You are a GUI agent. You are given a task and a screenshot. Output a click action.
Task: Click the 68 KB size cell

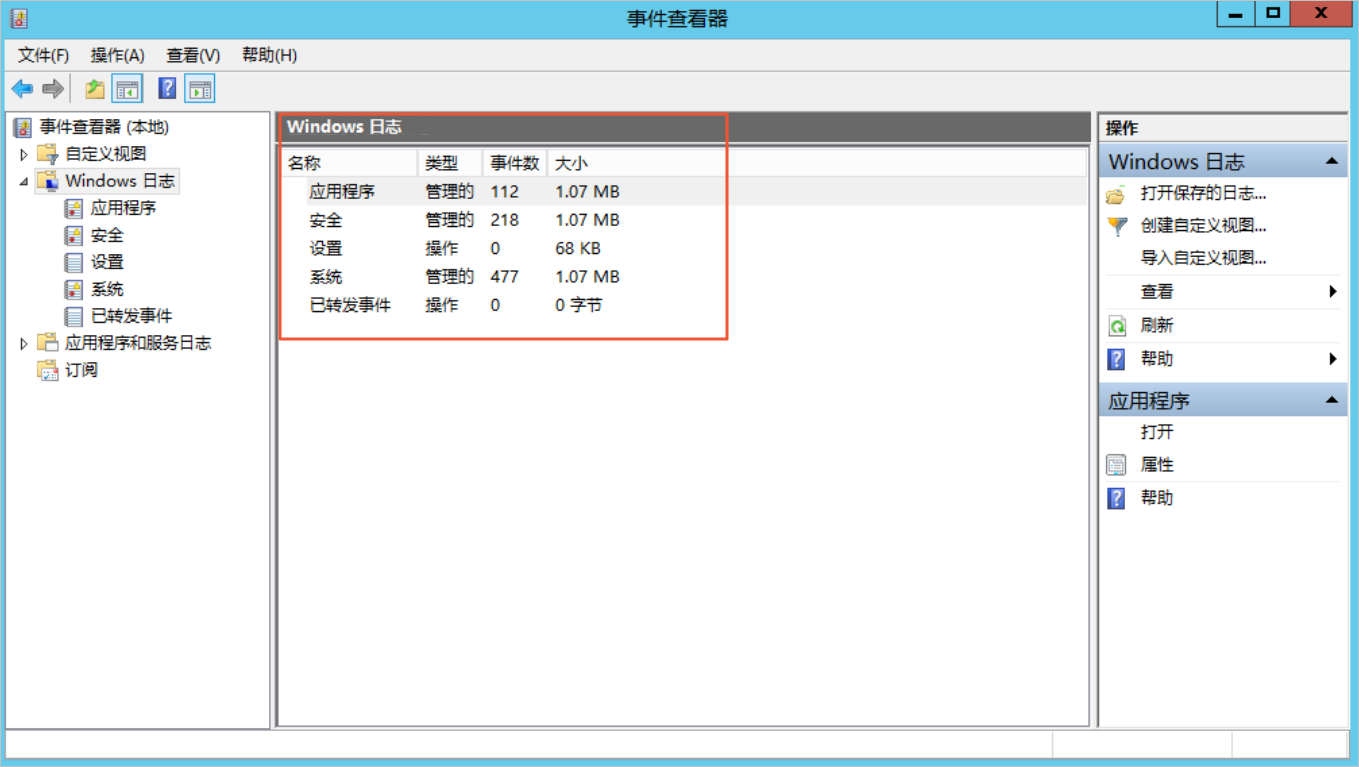click(578, 248)
